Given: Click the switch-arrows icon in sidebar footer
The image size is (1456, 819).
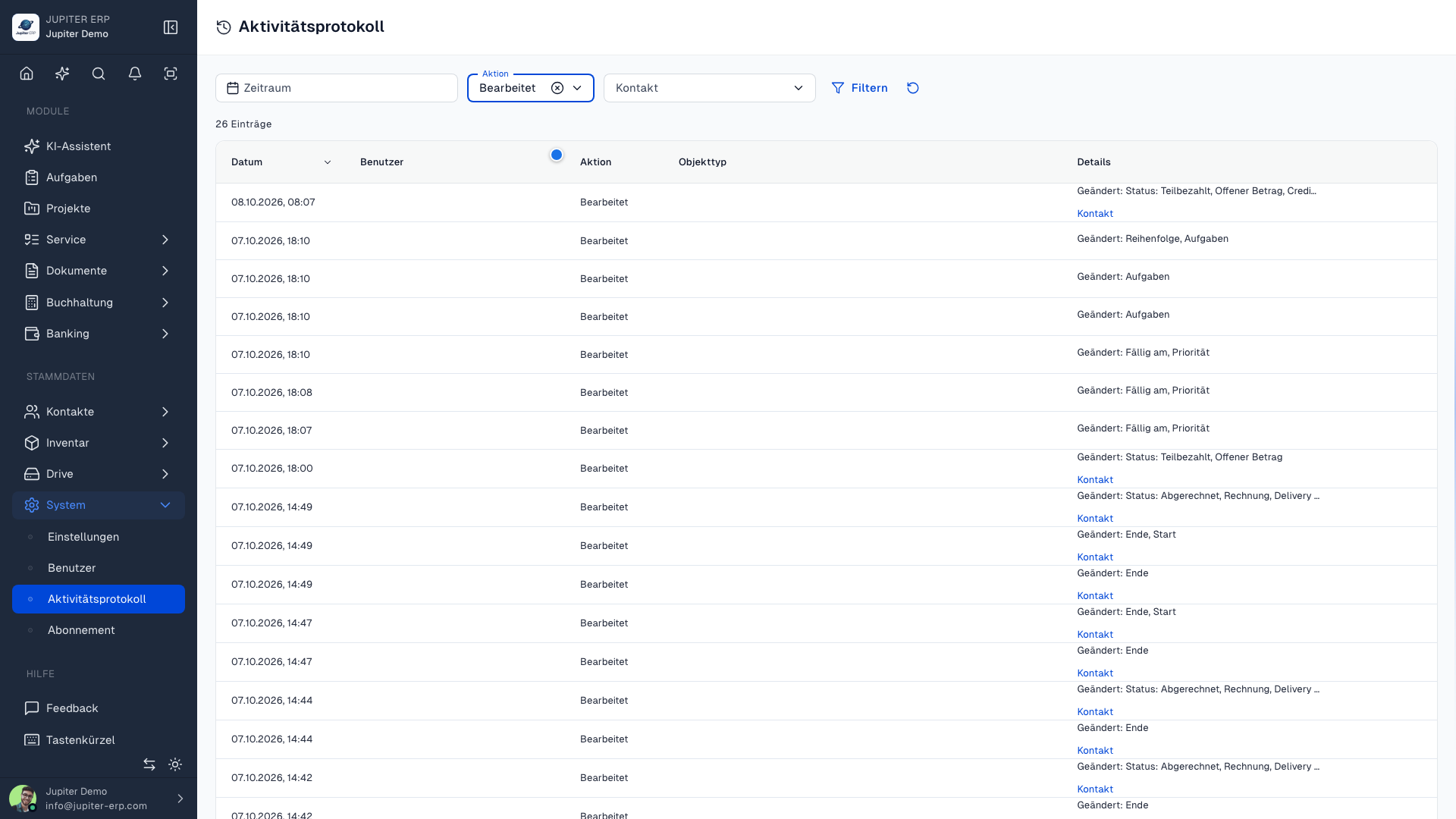Looking at the screenshot, I should click(149, 764).
